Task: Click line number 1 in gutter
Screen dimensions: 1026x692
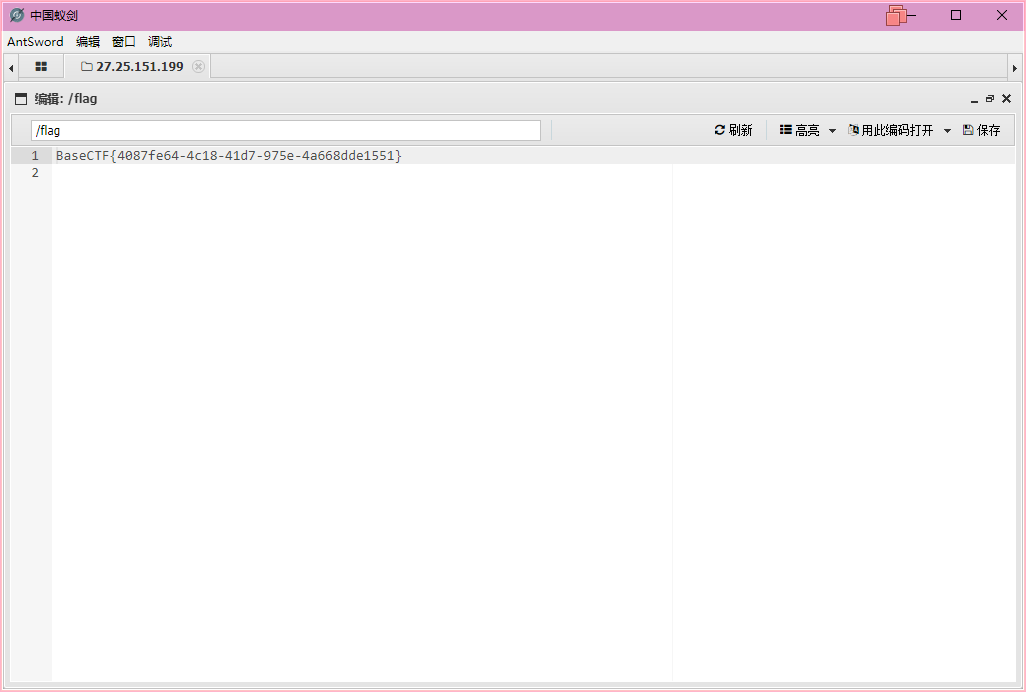Action: coord(34,156)
